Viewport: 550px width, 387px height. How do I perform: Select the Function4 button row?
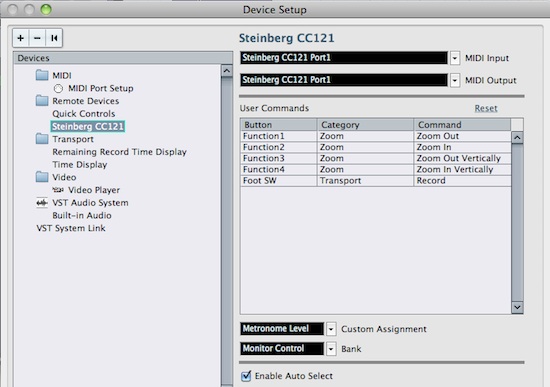376,169
